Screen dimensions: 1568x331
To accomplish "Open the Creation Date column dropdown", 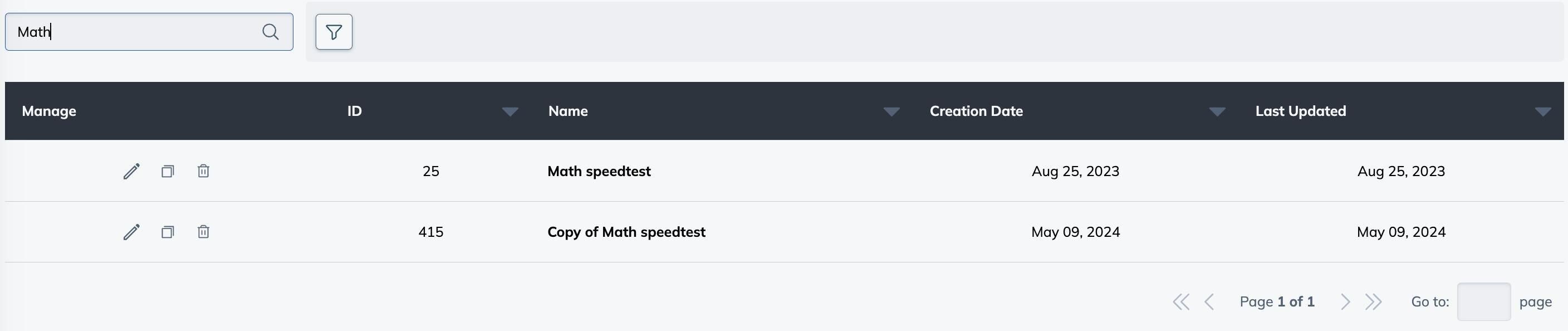I will [x=1217, y=111].
